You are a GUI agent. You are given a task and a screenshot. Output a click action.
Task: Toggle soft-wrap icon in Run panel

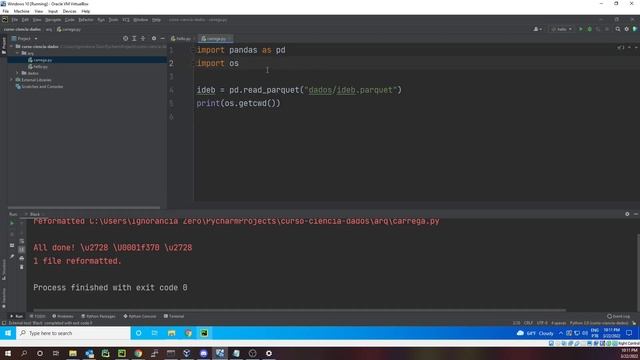[x=22, y=241]
